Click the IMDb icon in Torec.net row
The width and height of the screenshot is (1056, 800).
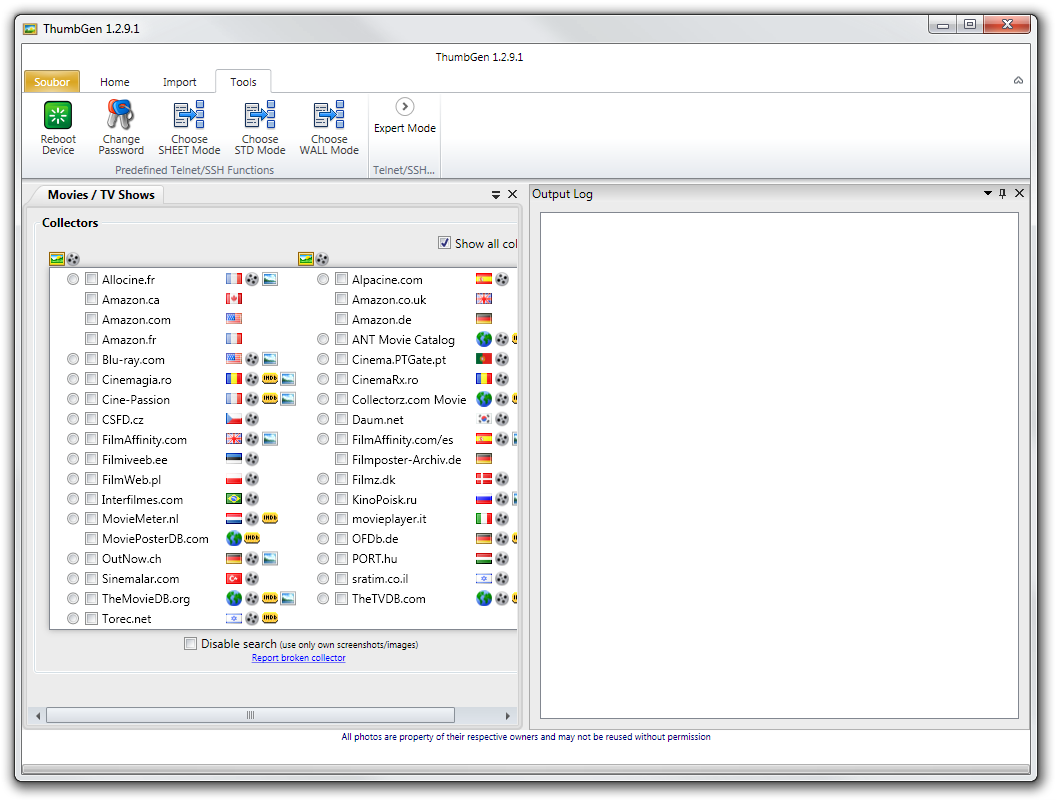(269, 618)
